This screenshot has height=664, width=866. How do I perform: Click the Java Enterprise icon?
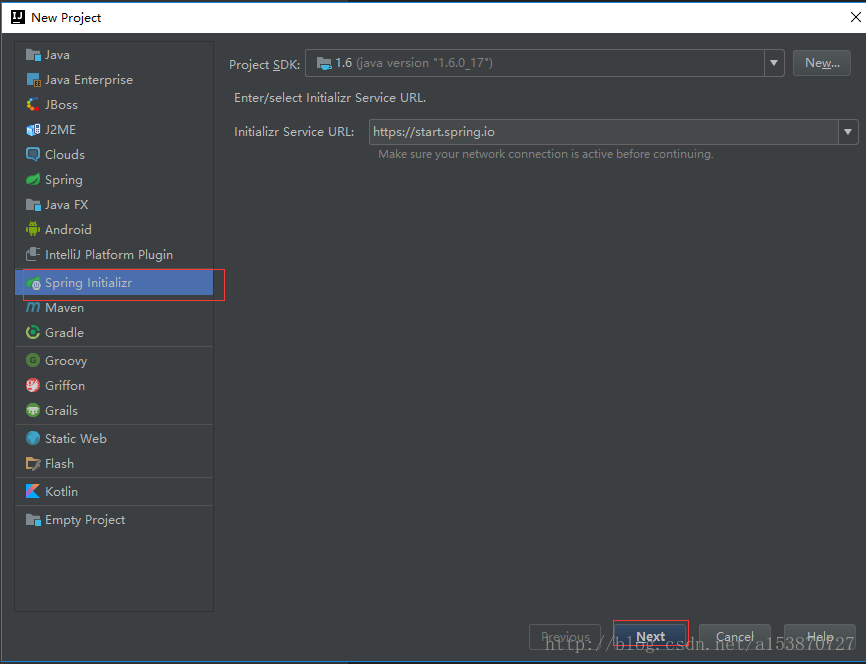coord(33,80)
